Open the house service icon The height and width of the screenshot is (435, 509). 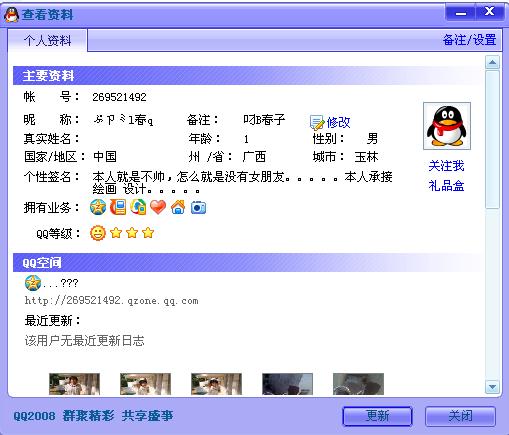point(178,207)
